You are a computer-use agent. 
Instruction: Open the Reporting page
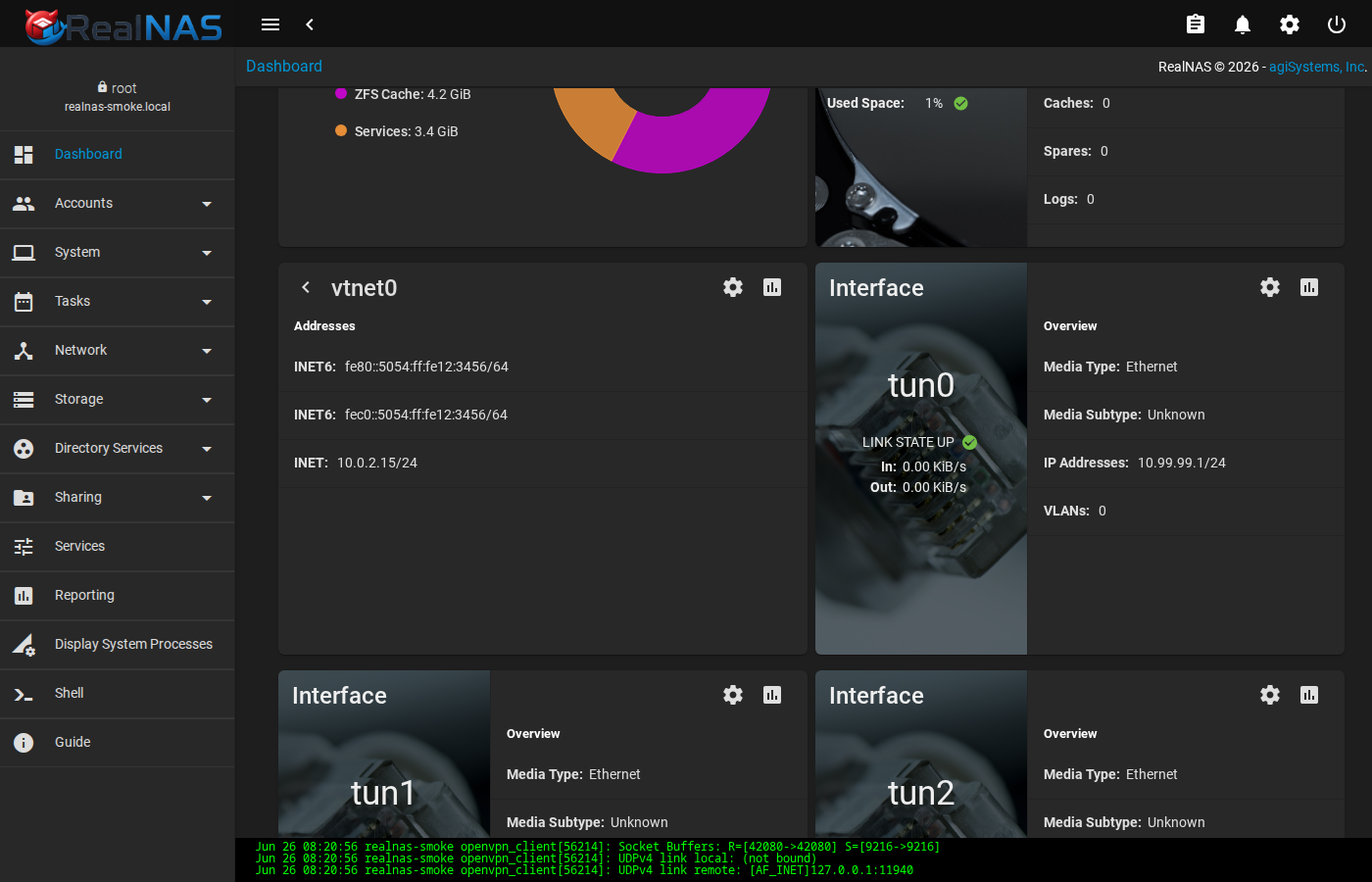(118, 596)
